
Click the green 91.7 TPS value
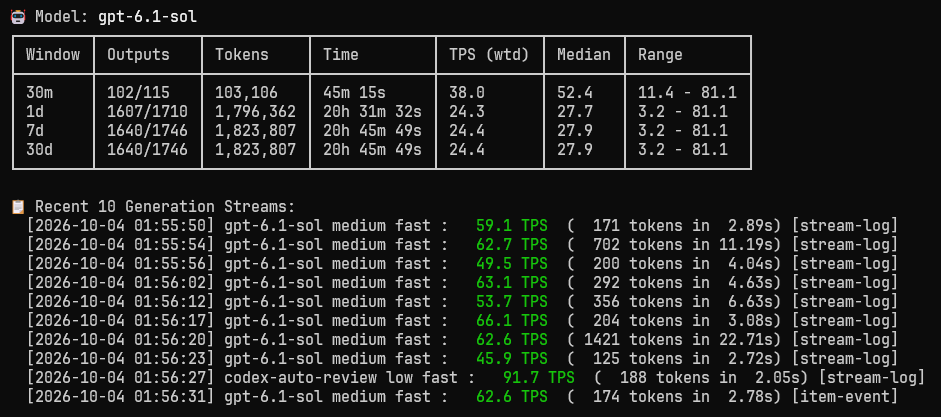pyautogui.click(x=539, y=377)
